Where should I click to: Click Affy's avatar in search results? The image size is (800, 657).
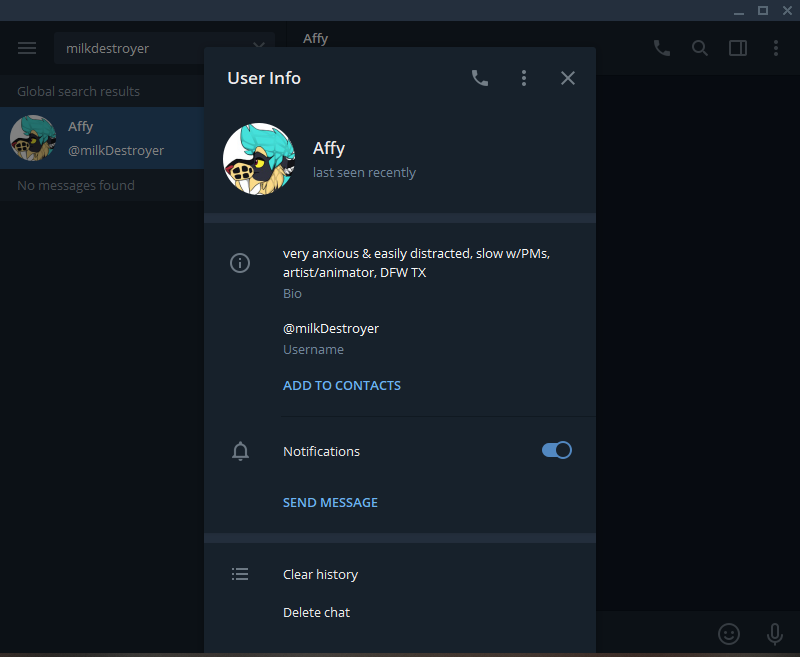pos(33,138)
